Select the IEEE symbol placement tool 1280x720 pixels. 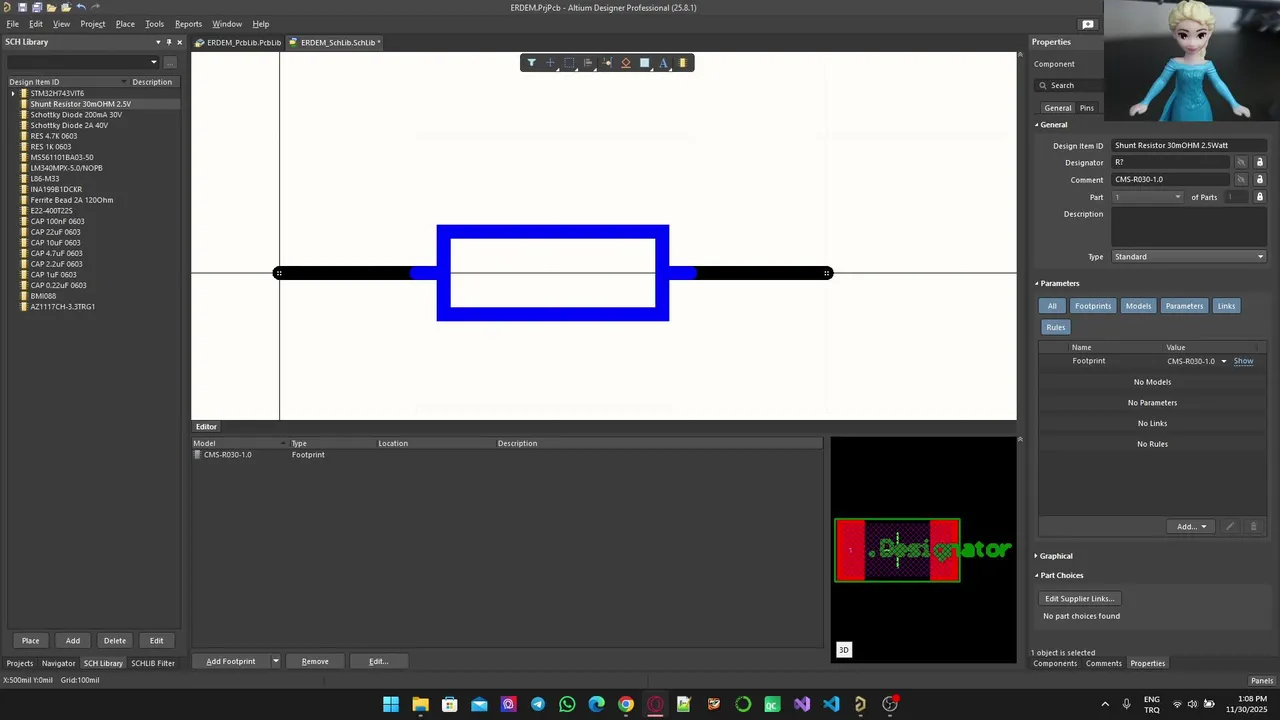coord(626,63)
